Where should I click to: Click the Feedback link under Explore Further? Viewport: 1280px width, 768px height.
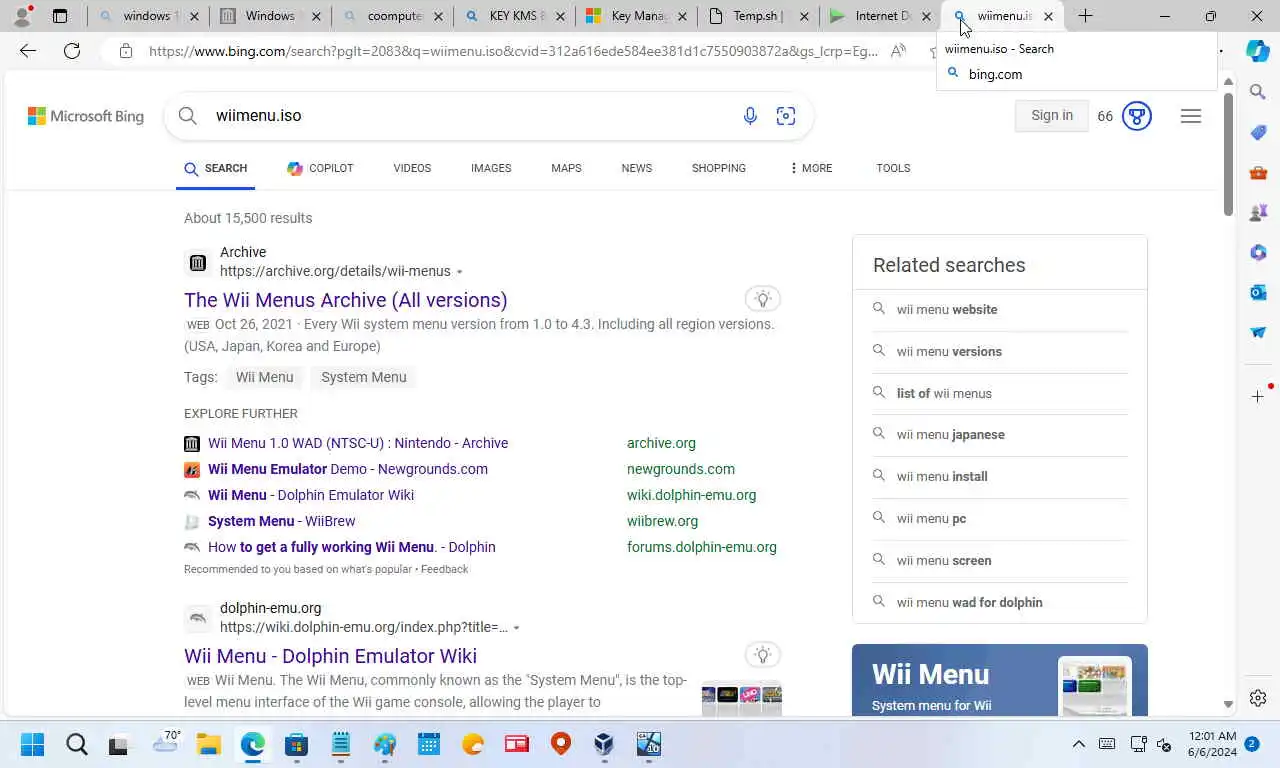(444, 569)
